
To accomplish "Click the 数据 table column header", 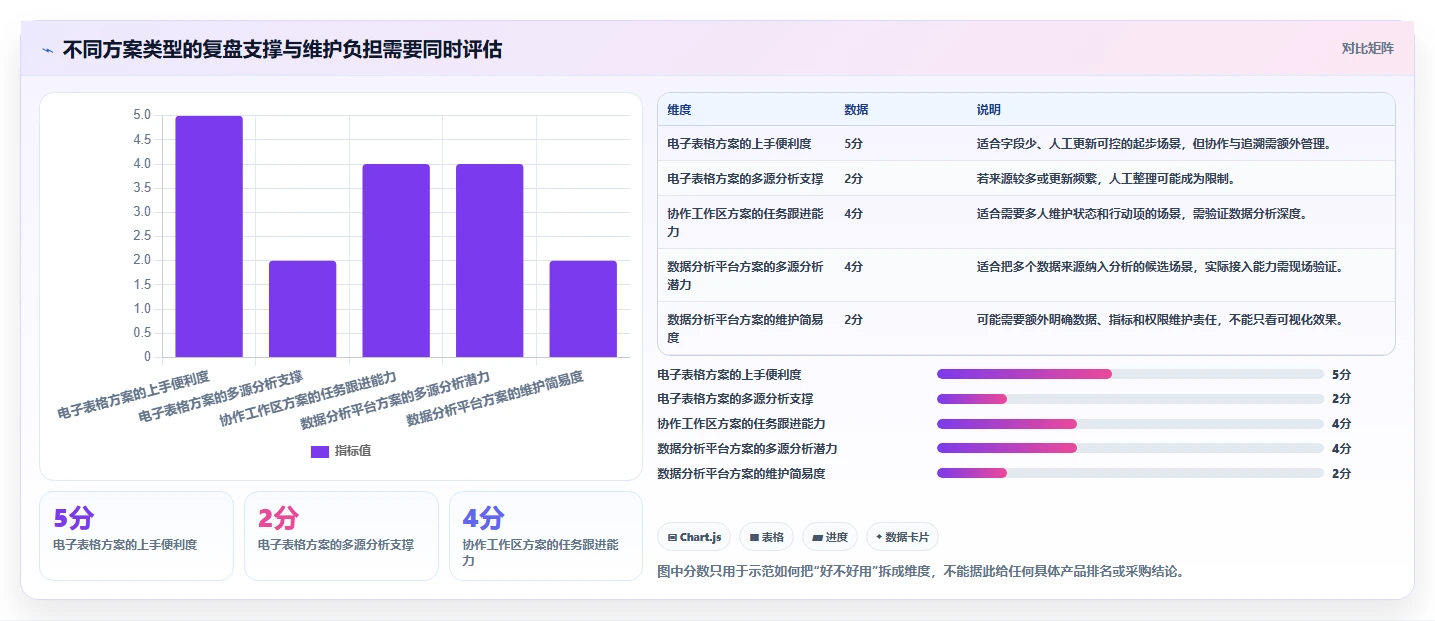I will [856, 110].
